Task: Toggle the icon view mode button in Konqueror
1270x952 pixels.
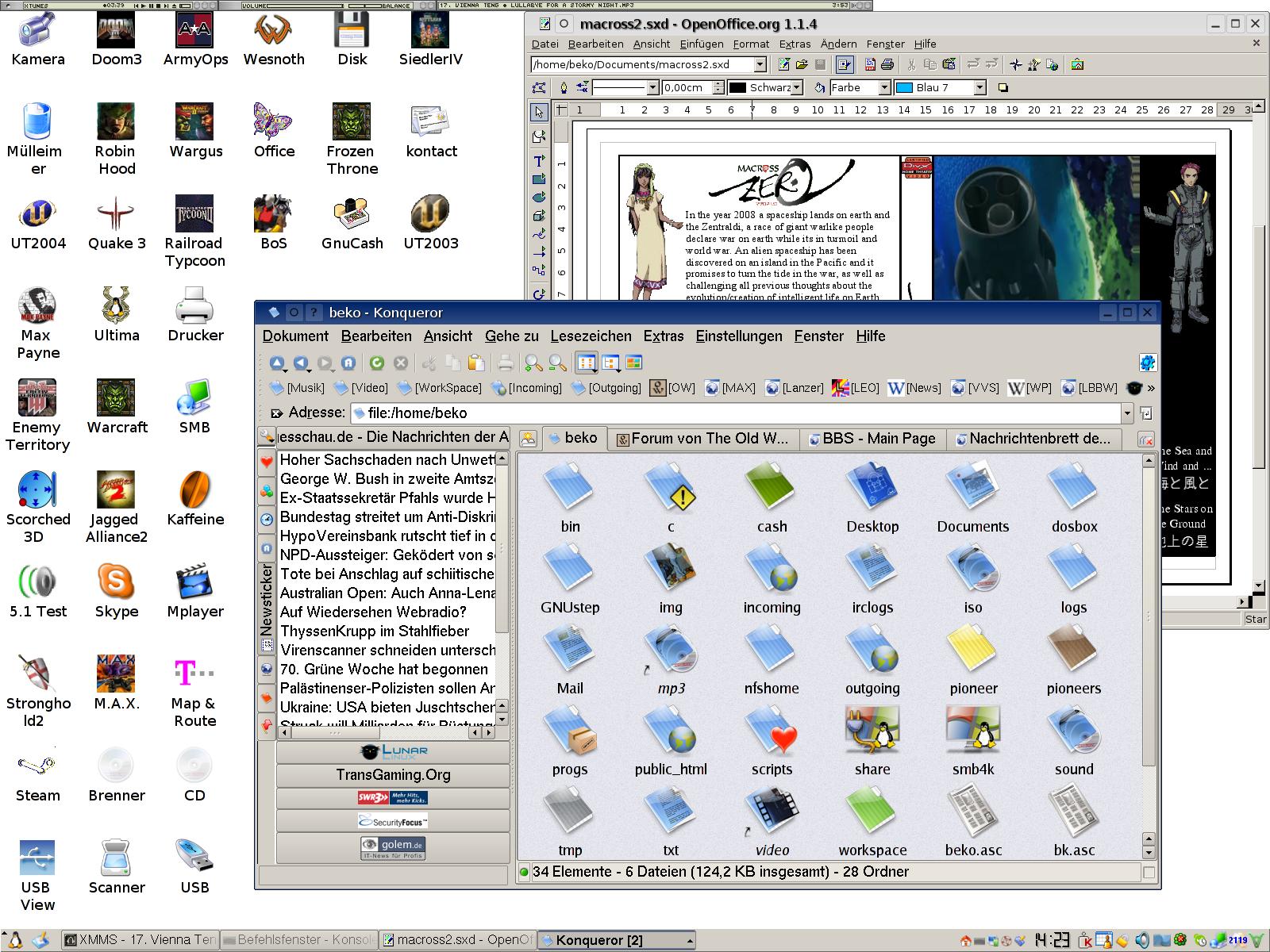Action: click(x=587, y=363)
